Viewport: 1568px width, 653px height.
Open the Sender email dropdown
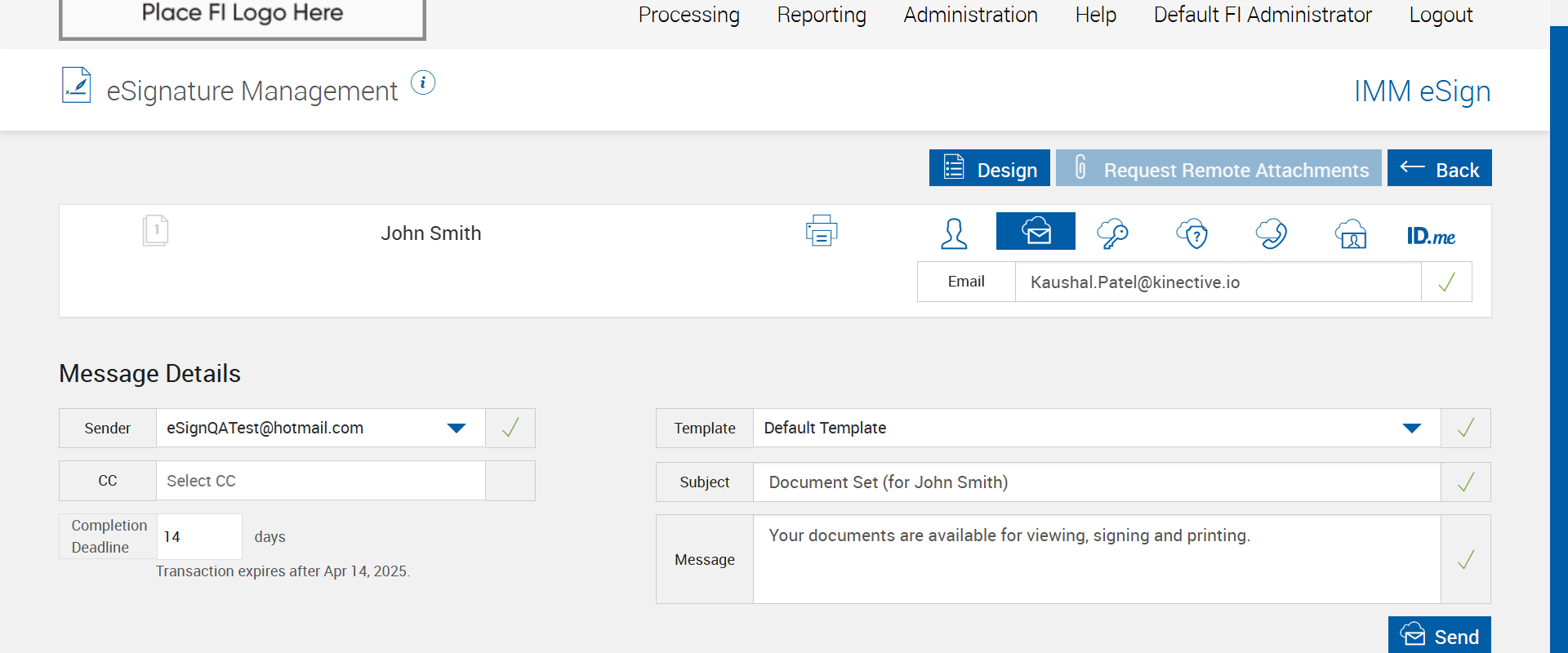[x=456, y=429]
